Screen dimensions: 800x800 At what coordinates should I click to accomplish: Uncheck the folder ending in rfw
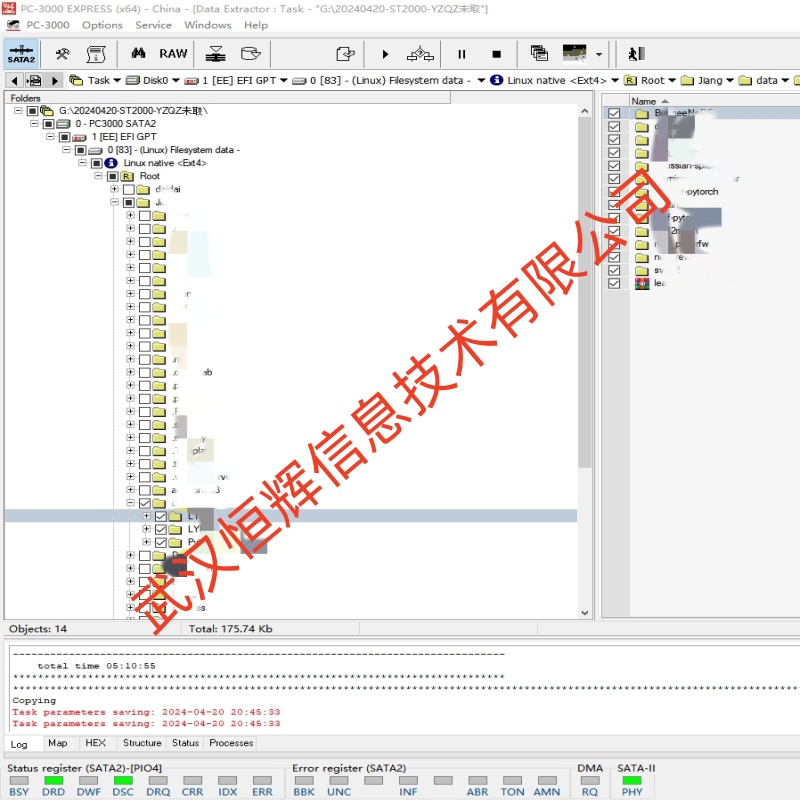[x=614, y=244]
